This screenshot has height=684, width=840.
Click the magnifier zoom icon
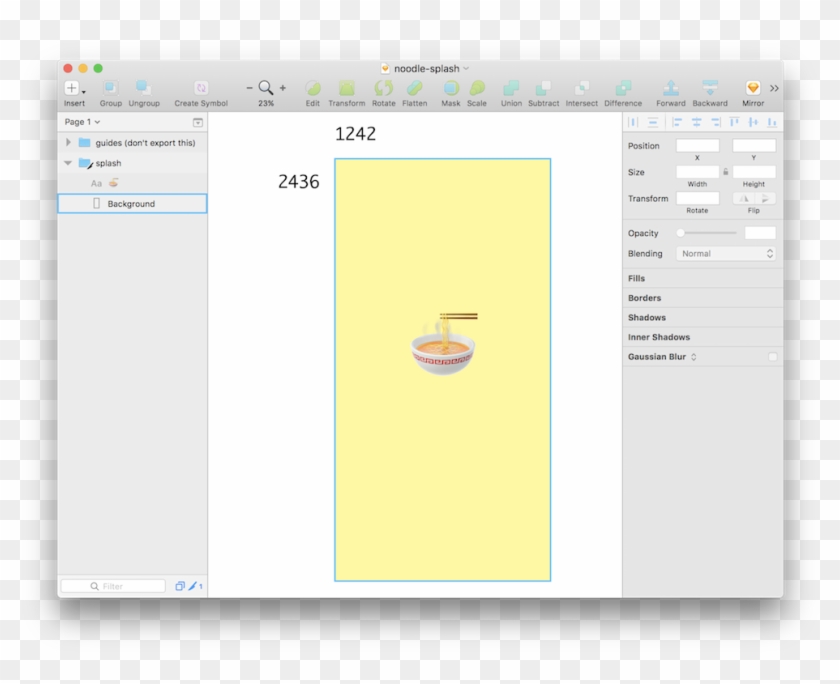click(266, 88)
